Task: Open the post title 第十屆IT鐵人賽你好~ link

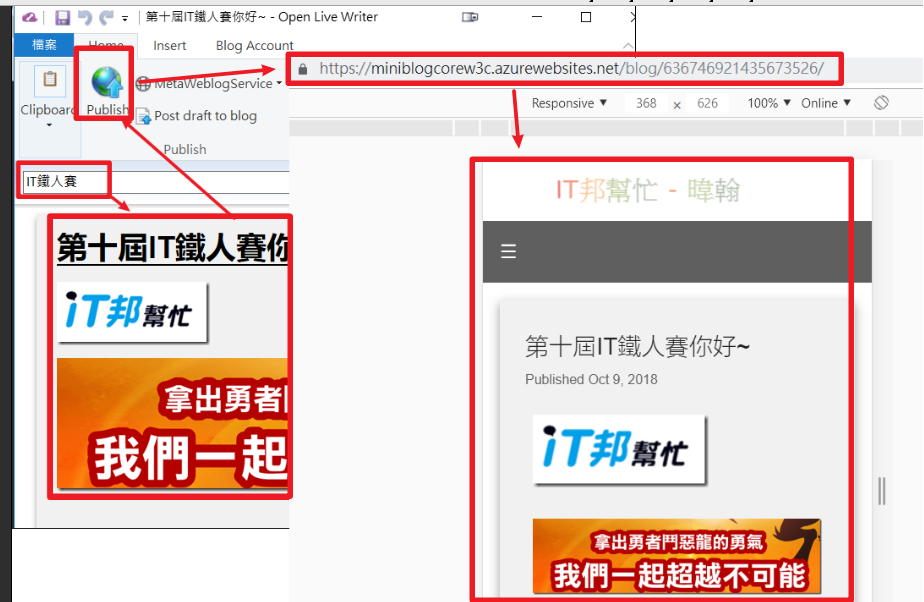Action: pyautogui.click(x=637, y=346)
